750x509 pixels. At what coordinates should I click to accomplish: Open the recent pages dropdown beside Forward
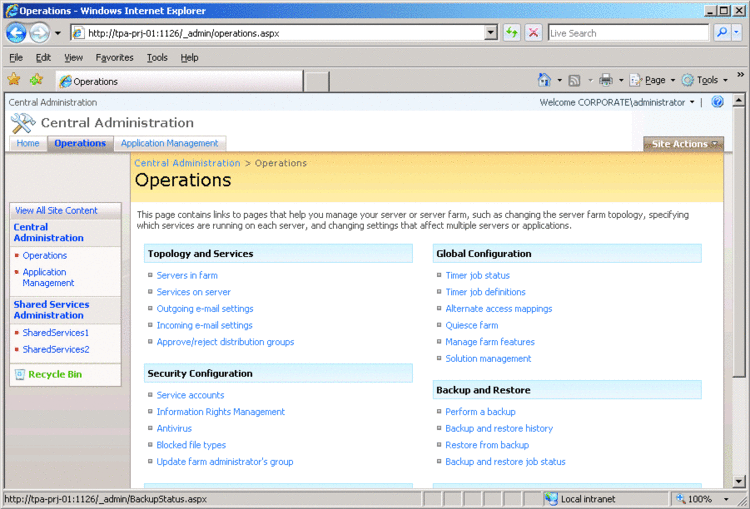point(58,33)
